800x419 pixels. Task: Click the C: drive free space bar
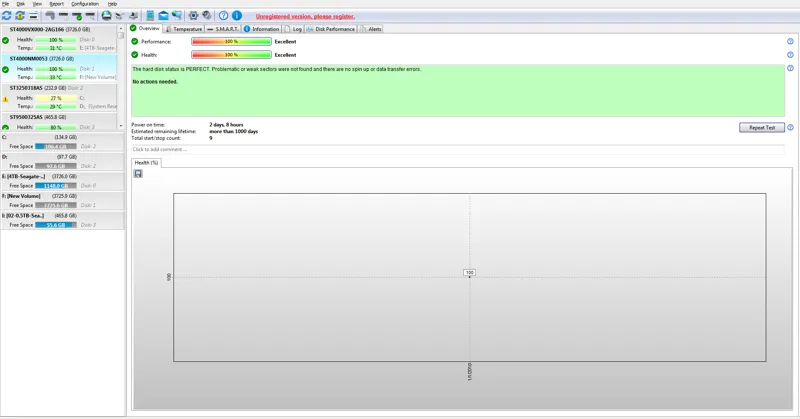pos(55,147)
